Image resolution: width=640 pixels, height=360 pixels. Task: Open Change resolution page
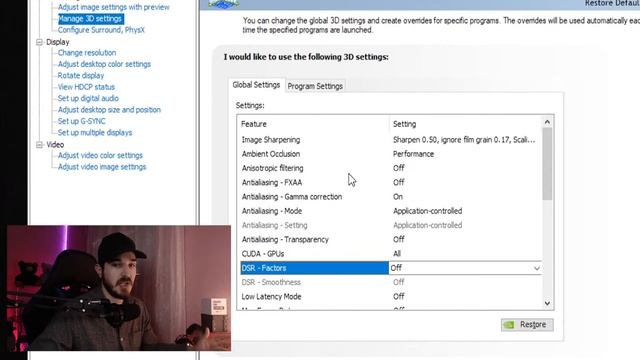coord(87,53)
